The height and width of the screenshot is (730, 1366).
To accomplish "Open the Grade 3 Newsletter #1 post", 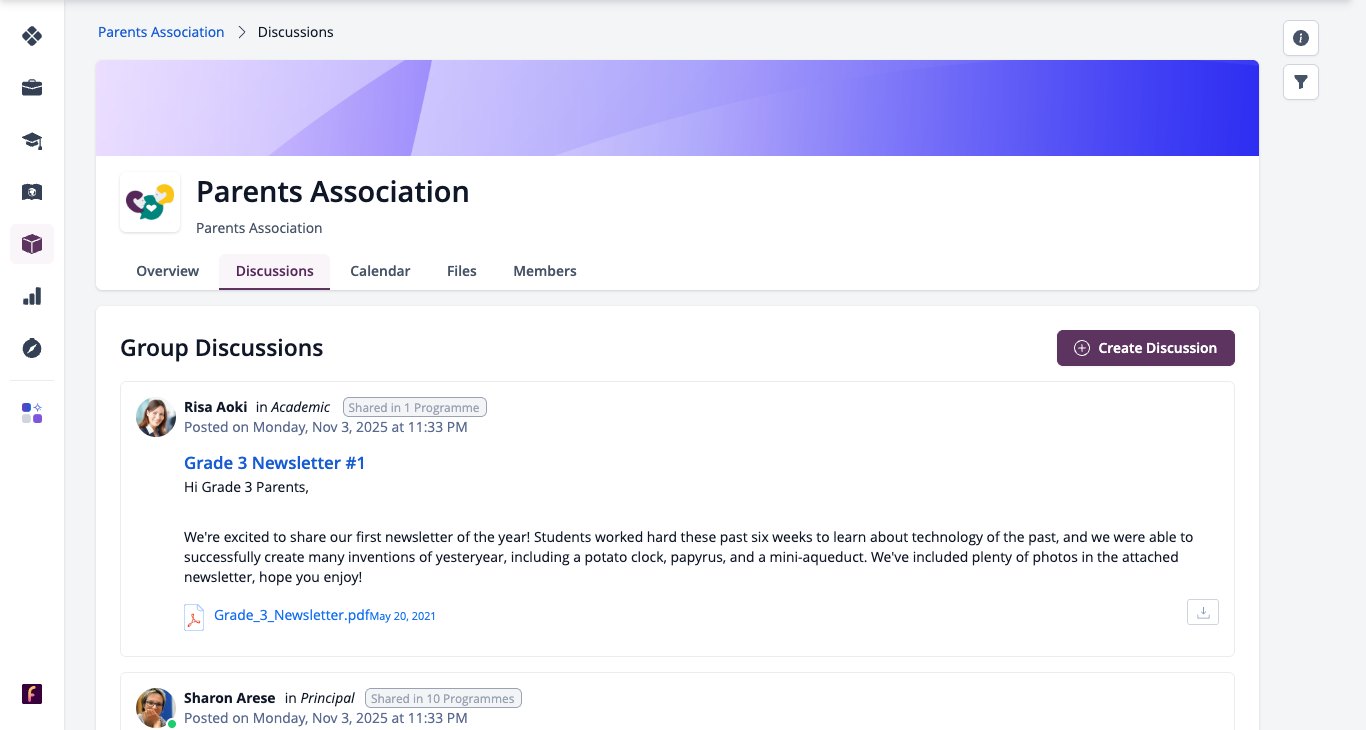I will [x=275, y=463].
